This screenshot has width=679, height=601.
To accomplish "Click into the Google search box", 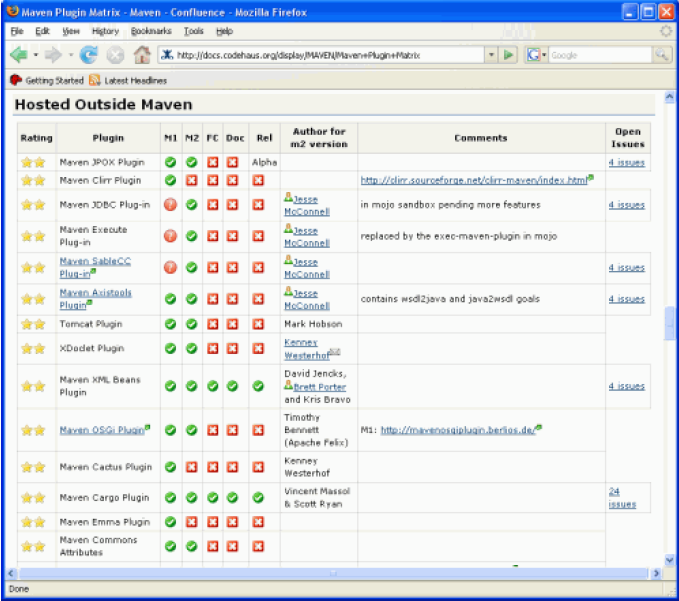I will (x=600, y=55).
